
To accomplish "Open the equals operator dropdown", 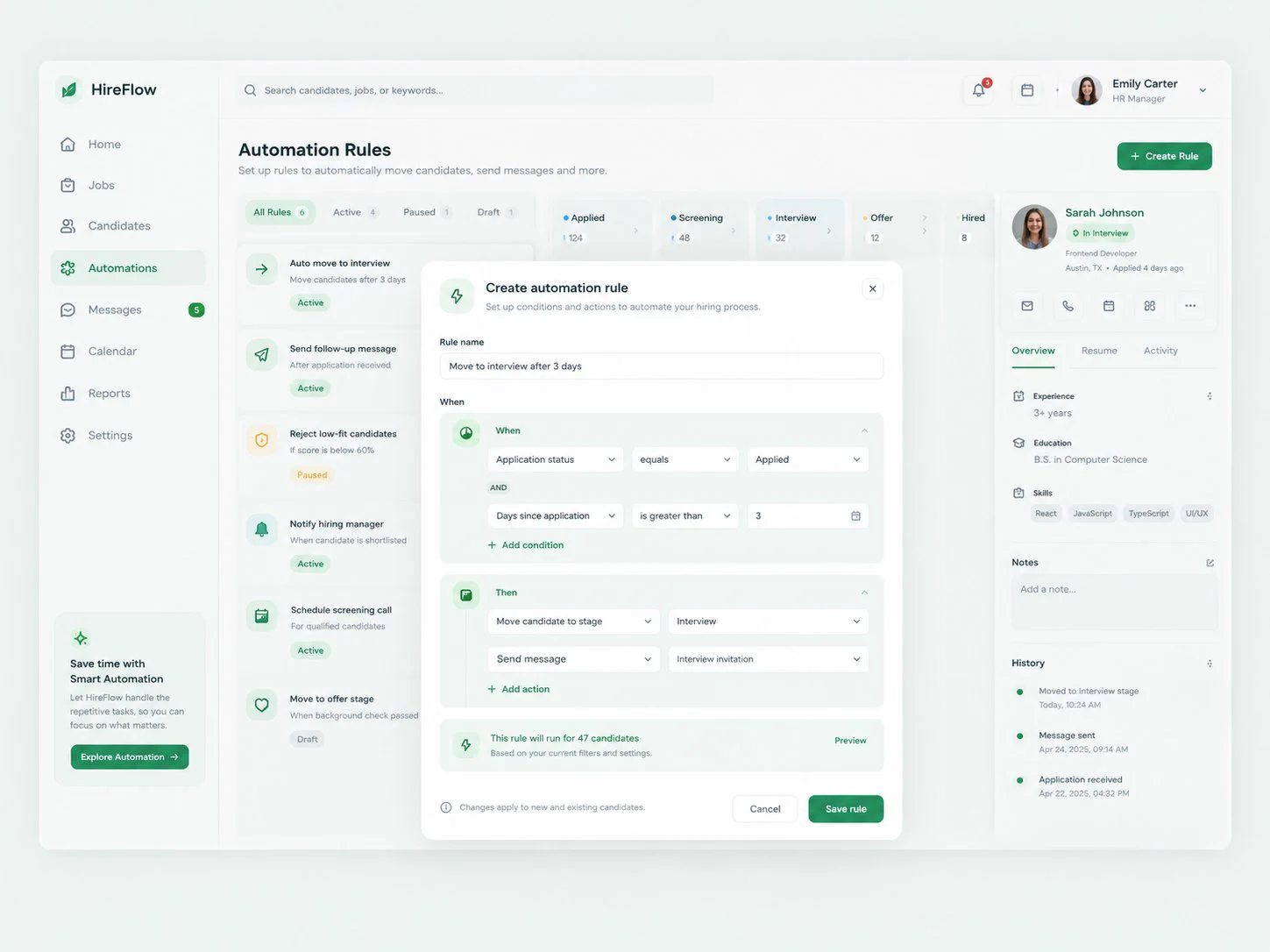I will tap(685, 459).
